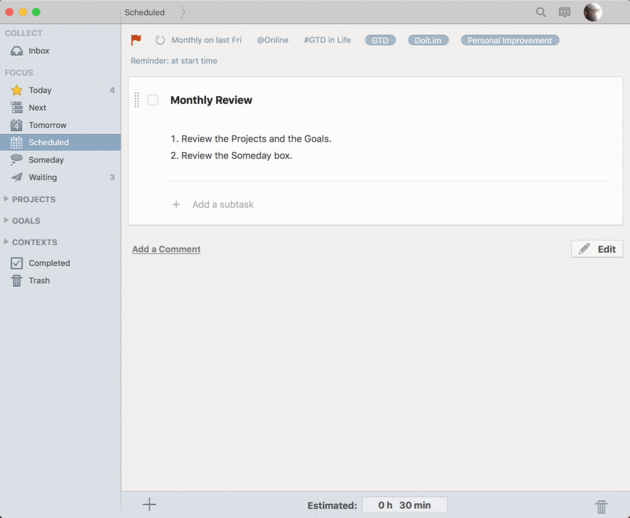The width and height of the screenshot is (630, 518).
Task: Expand the CONTEXTS section
Action: pos(6,242)
